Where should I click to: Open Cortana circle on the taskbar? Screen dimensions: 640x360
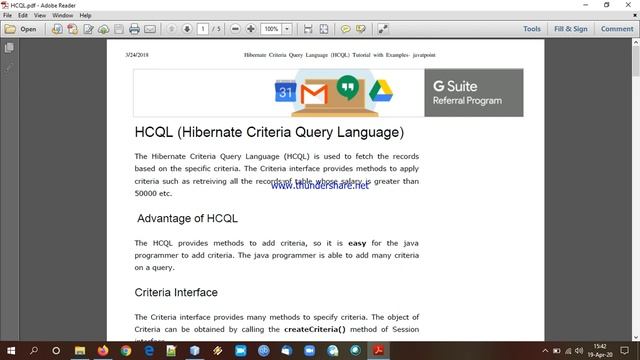(x=56, y=351)
